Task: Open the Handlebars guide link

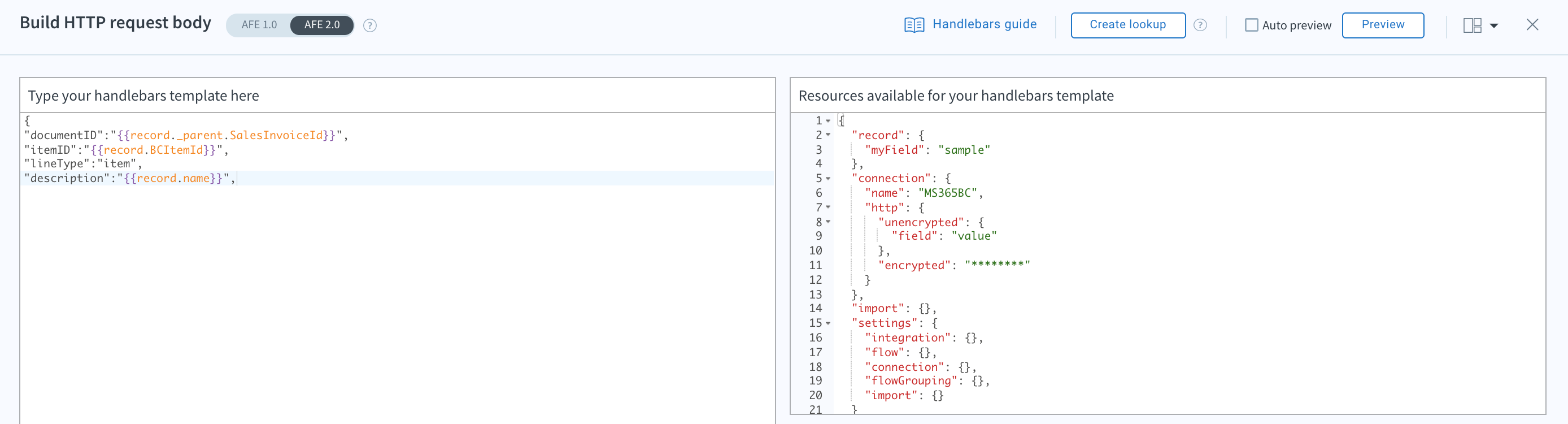Action: 985,24
